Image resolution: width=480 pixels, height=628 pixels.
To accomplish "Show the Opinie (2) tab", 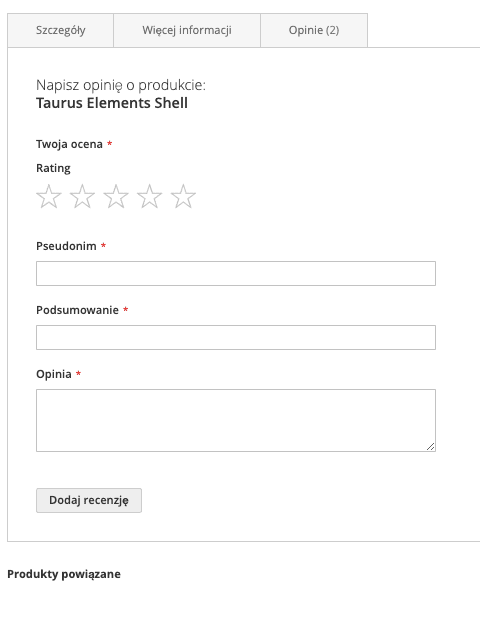I will (x=314, y=30).
